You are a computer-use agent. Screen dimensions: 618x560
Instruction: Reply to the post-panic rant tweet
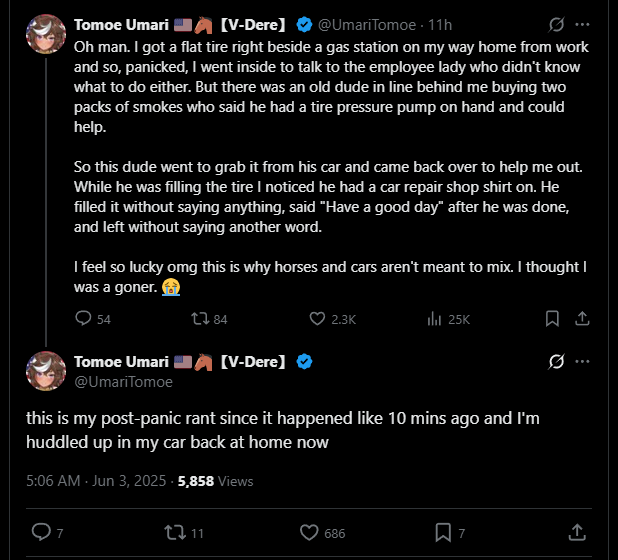(x=41, y=532)
